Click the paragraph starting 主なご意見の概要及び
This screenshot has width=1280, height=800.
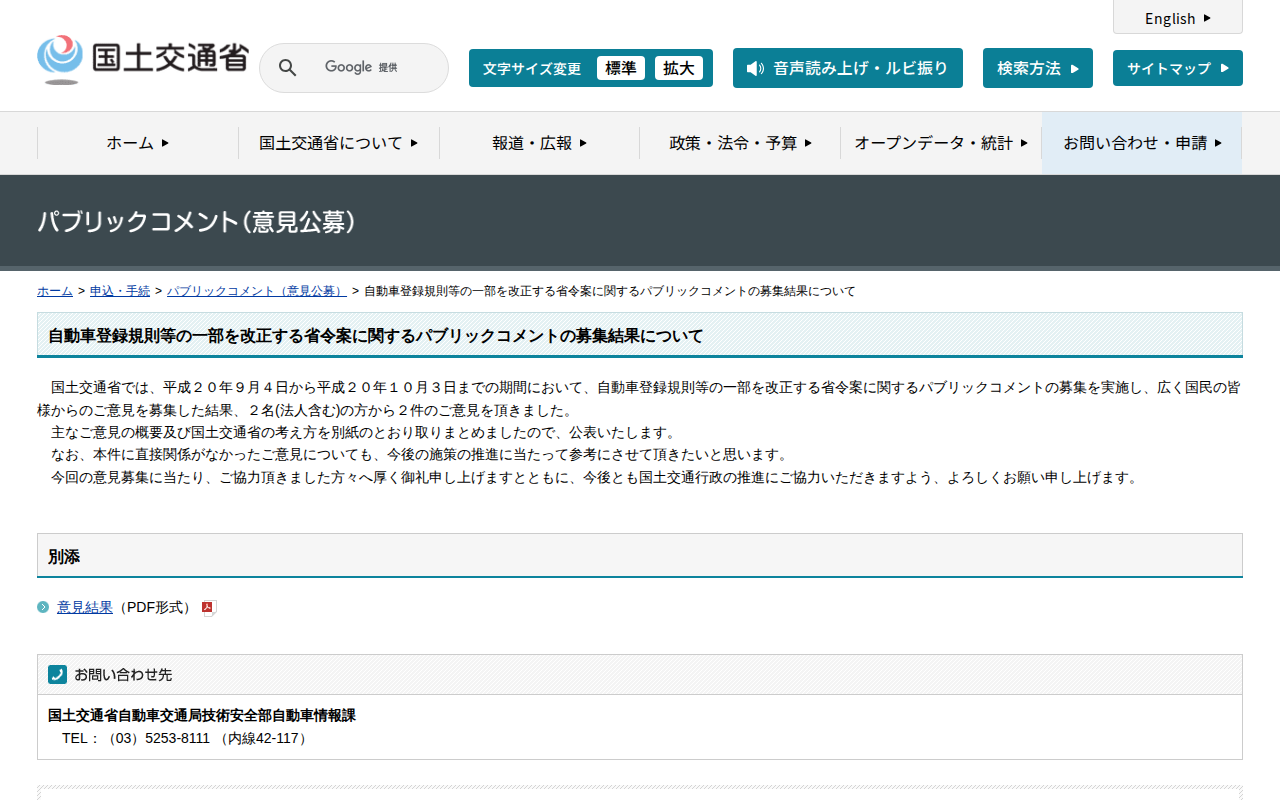(364, 432)
